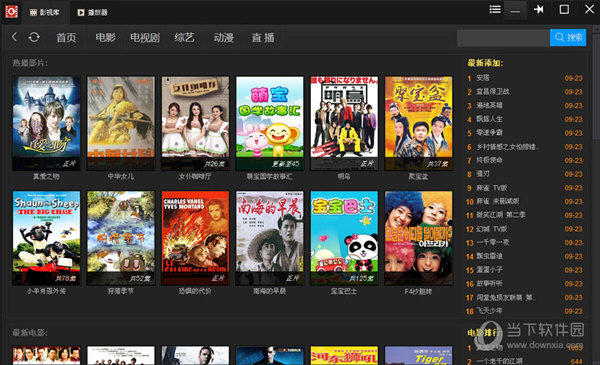Screen dimensions: 600x365
Task: Open the list menu icon in title bar
Action: click(495, 10)
